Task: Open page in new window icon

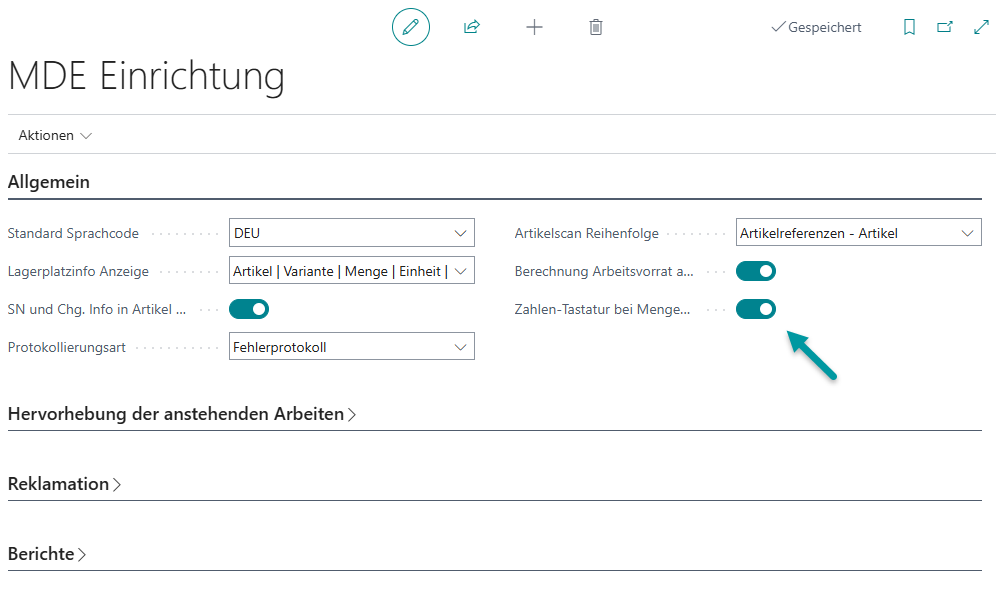Action: [945, 27]
